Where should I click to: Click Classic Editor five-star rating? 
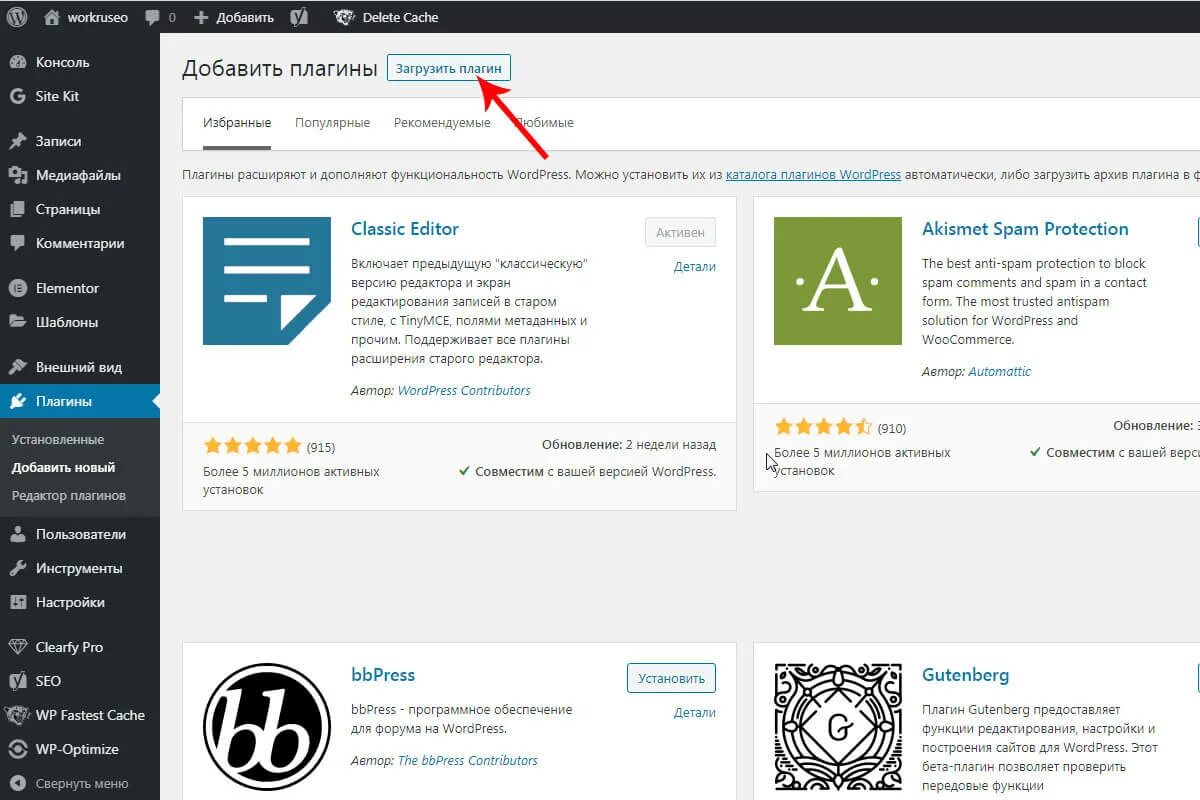(x=252, y=446)
